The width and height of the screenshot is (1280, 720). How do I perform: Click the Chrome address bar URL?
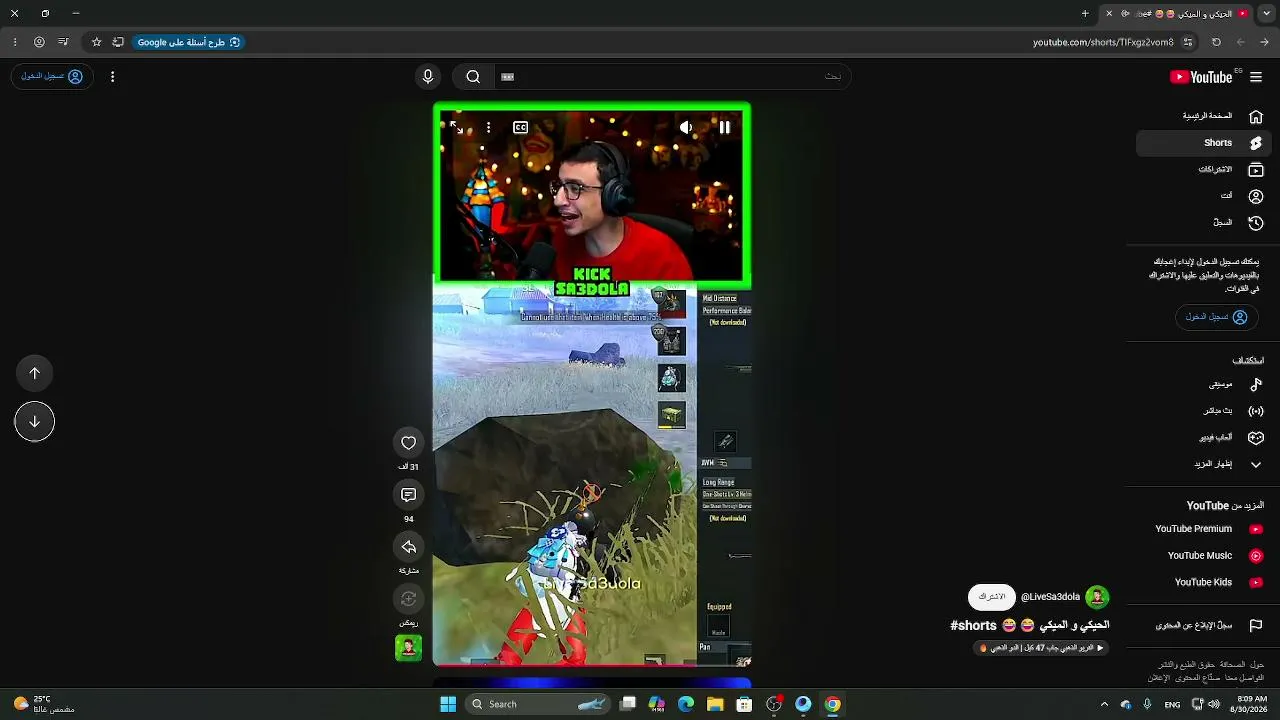(1103, 42)
